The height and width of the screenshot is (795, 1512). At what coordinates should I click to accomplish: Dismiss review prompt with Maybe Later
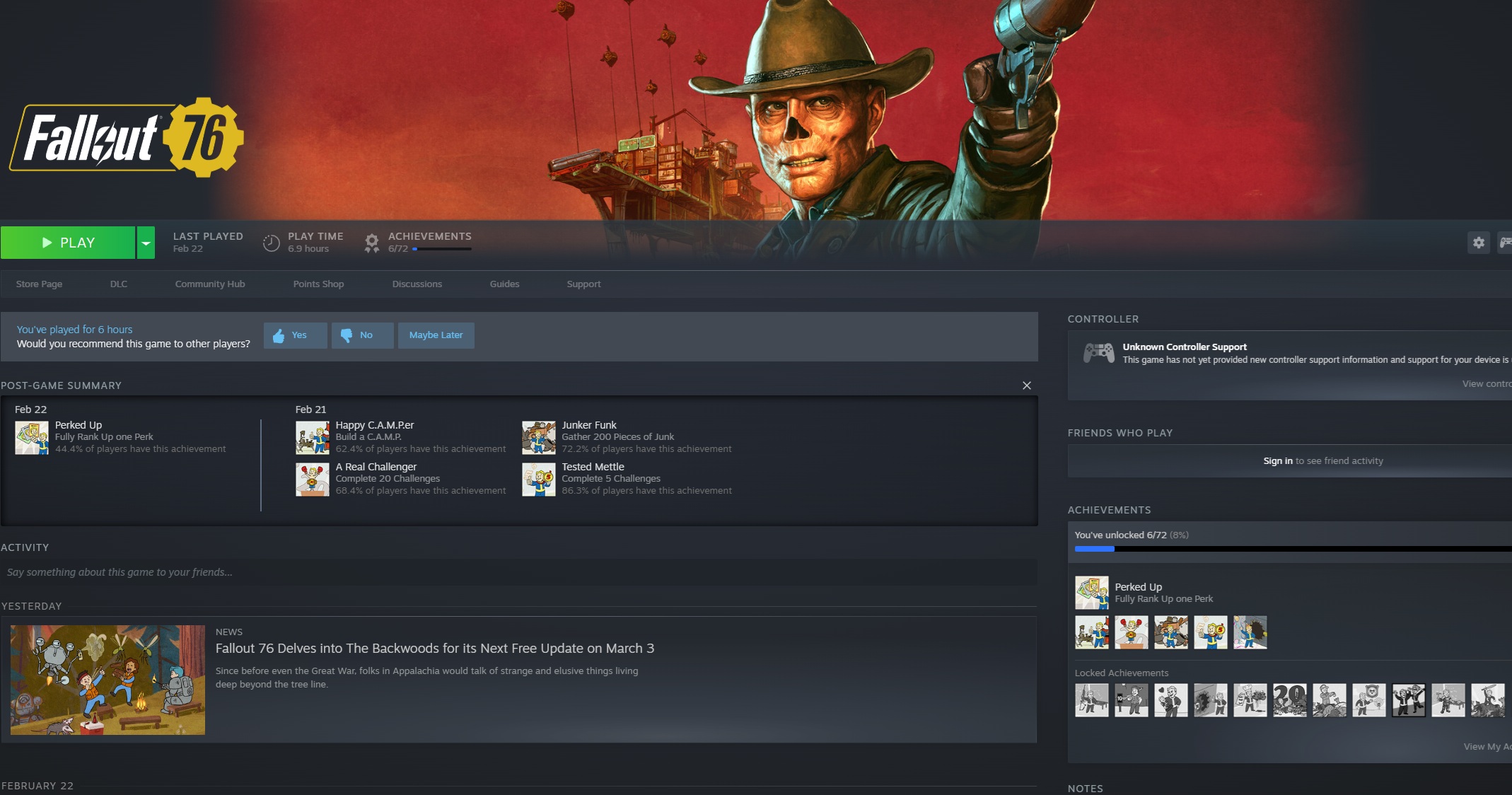click(x=436, y=335)
